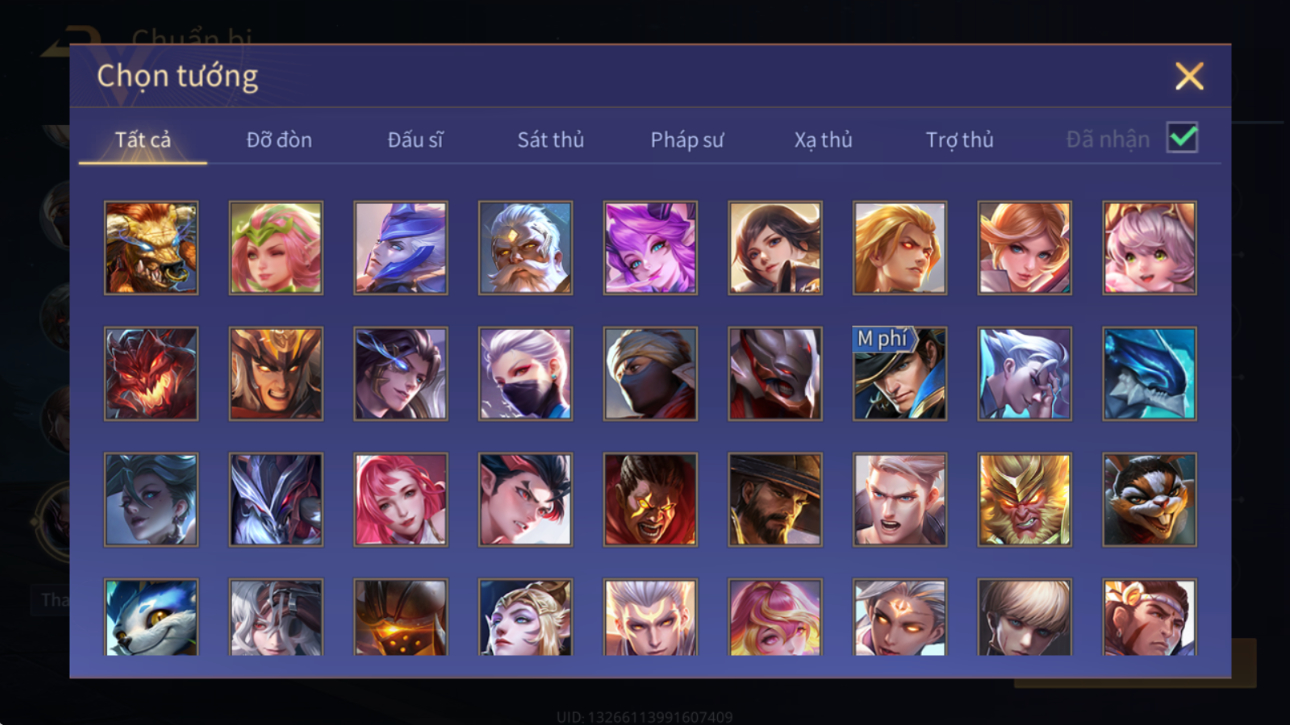Choose the bearded cowboy hat hero
The height and width of the screenshot is (725, 1290).
(775, 499)
